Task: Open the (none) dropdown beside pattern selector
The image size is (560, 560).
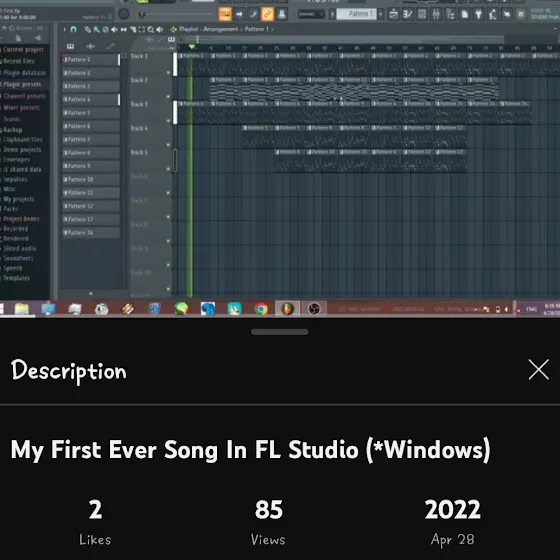Action: tap(311, 14)
